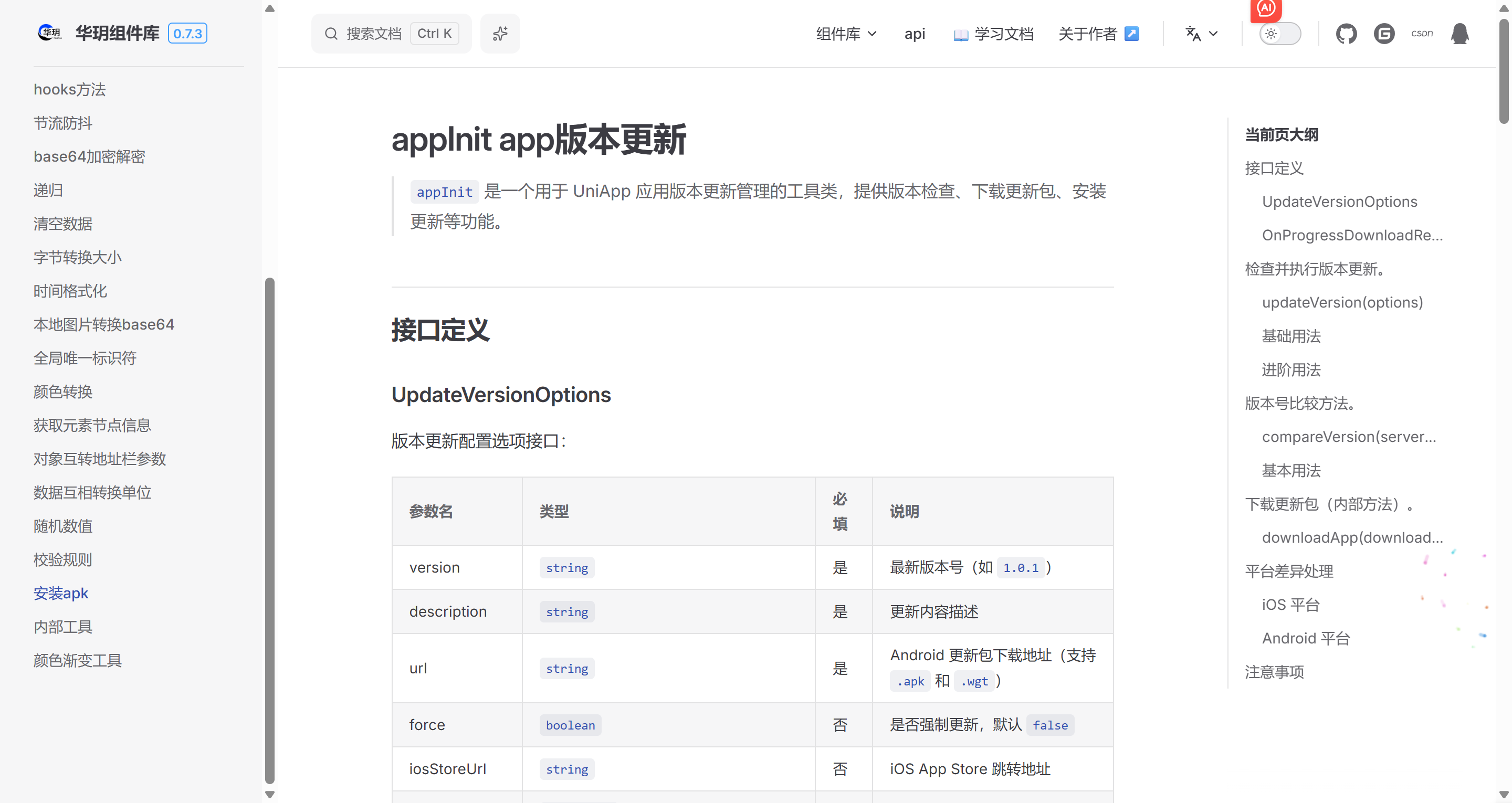1512x803 pixels.
Task: Open the api nav item
Action: (915, 34)
